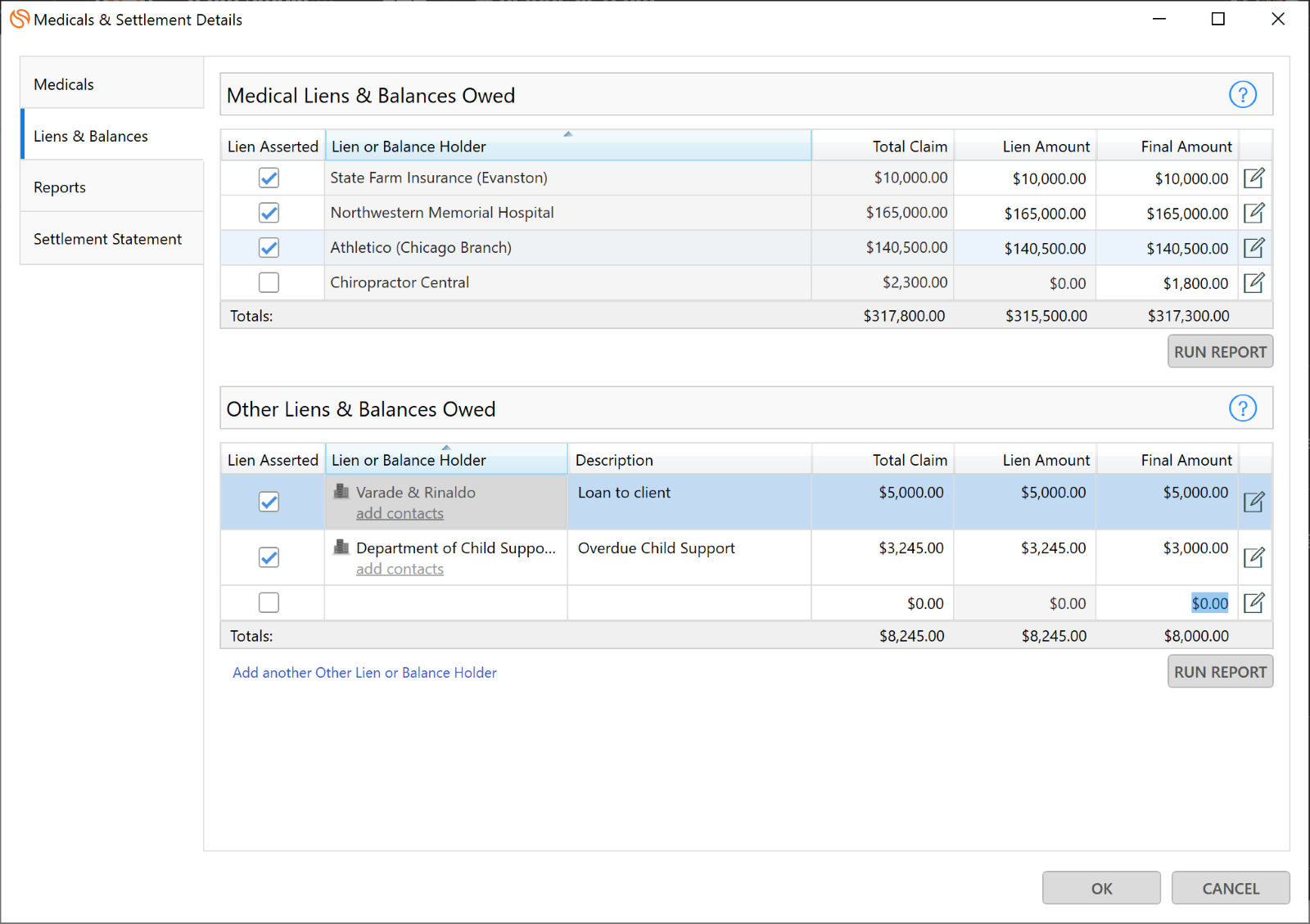1310x924 pixels.
Task: Click add contacts under Varade & Rinaldo
Action: (400, 513)
